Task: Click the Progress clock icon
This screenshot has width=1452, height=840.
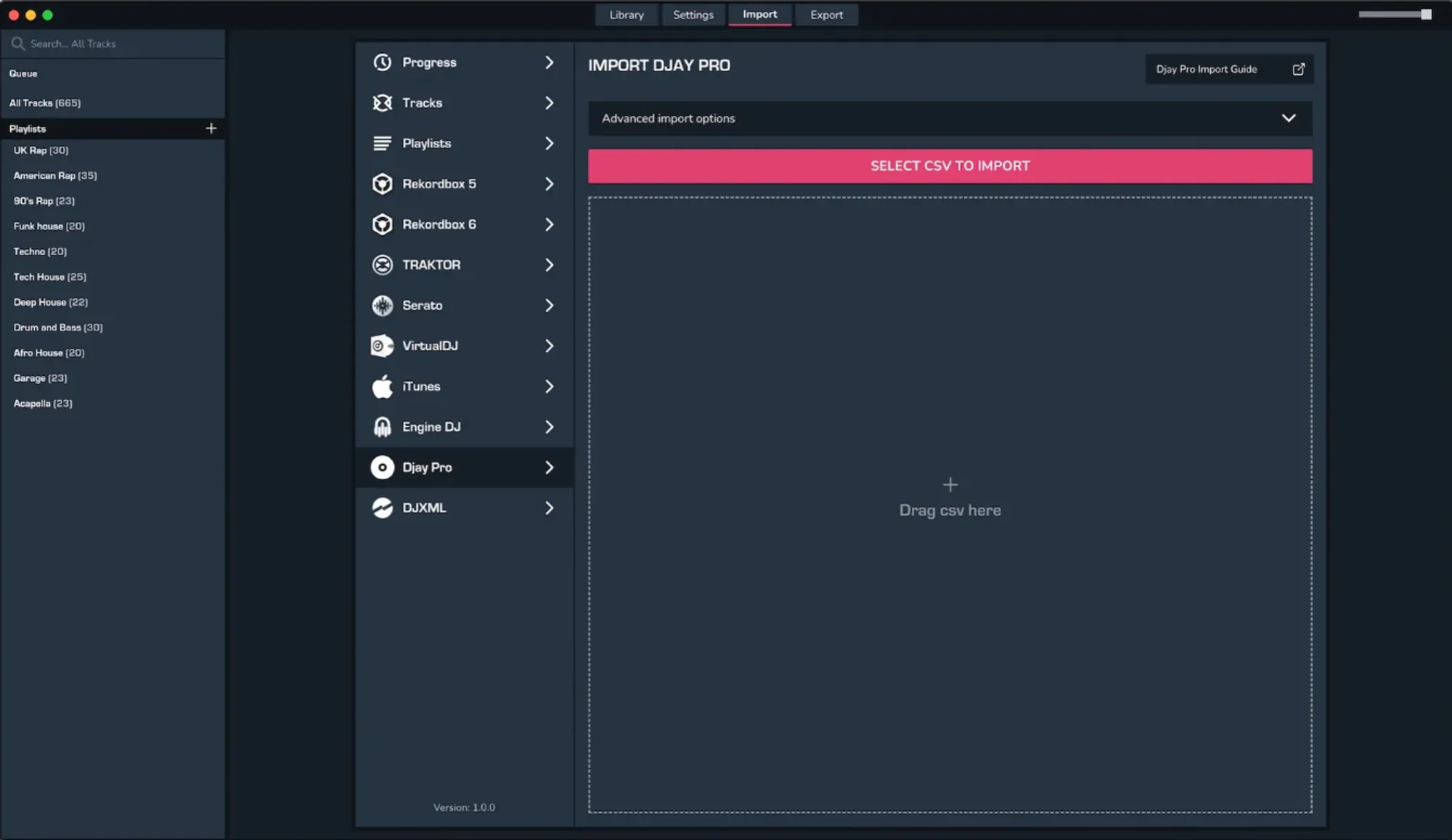Action: coord(383,62)
